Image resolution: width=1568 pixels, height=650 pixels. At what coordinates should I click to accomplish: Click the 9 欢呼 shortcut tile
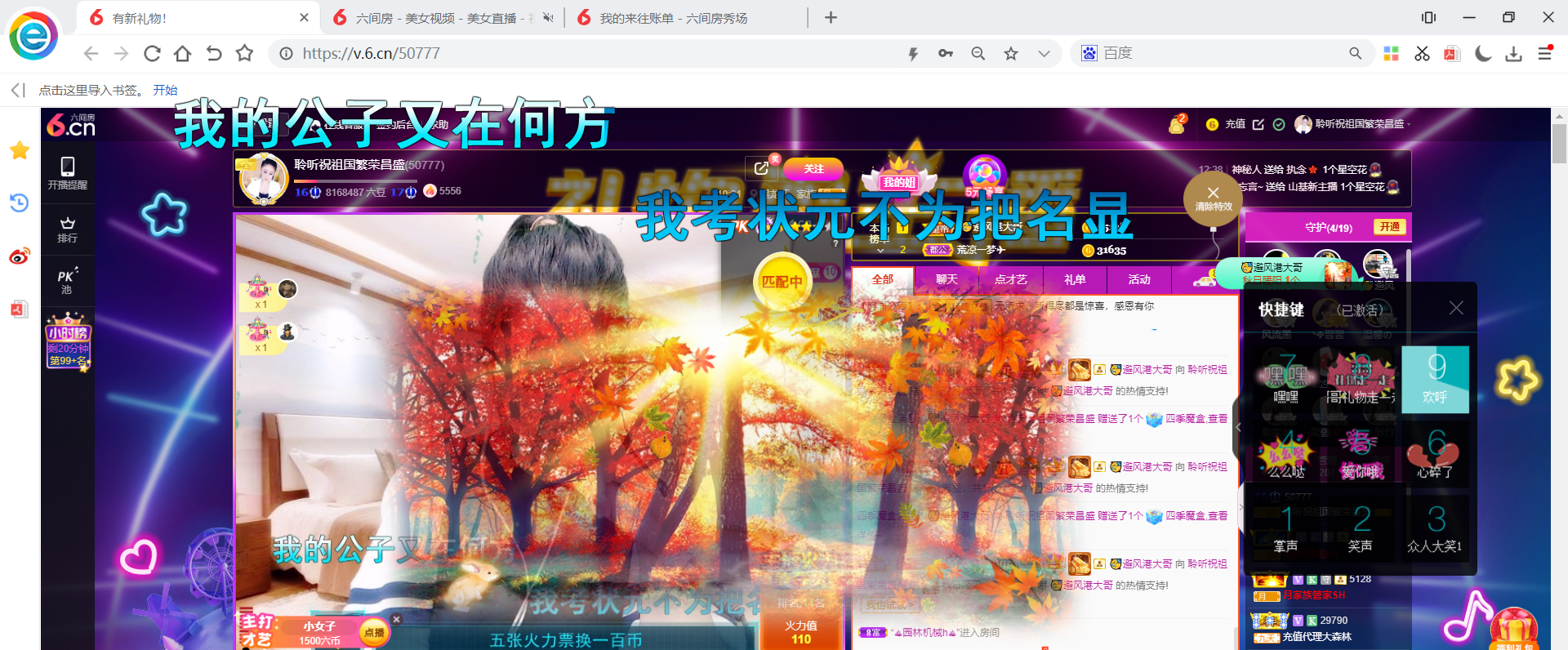(x=1436, y=379)
